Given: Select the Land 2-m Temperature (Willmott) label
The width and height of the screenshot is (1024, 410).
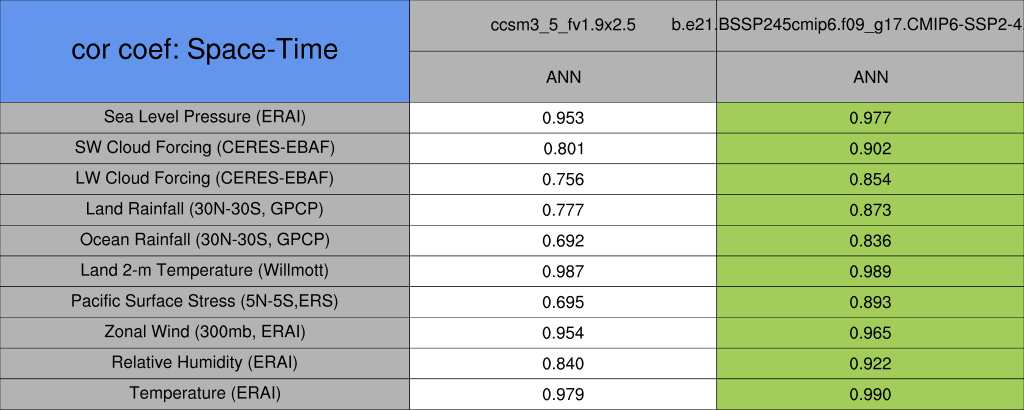Looking at the screenshot, I should click(x=204, y=271).
